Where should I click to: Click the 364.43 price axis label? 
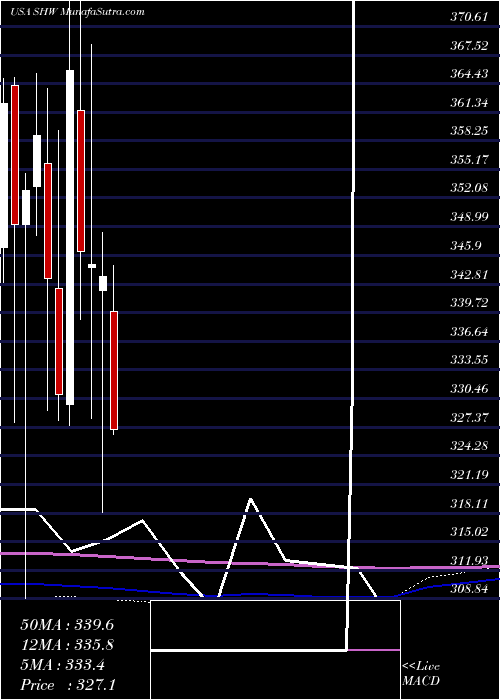[470, 74]
